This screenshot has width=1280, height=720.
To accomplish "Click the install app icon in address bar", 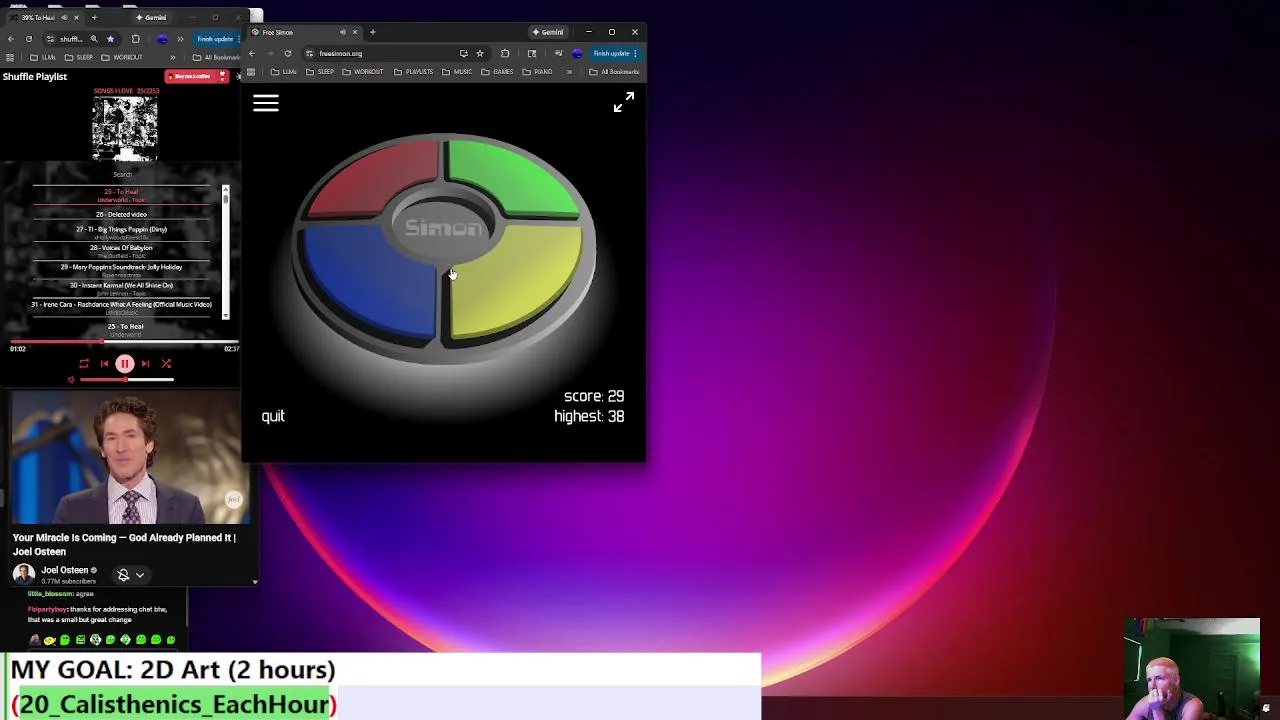I will 463,53.
